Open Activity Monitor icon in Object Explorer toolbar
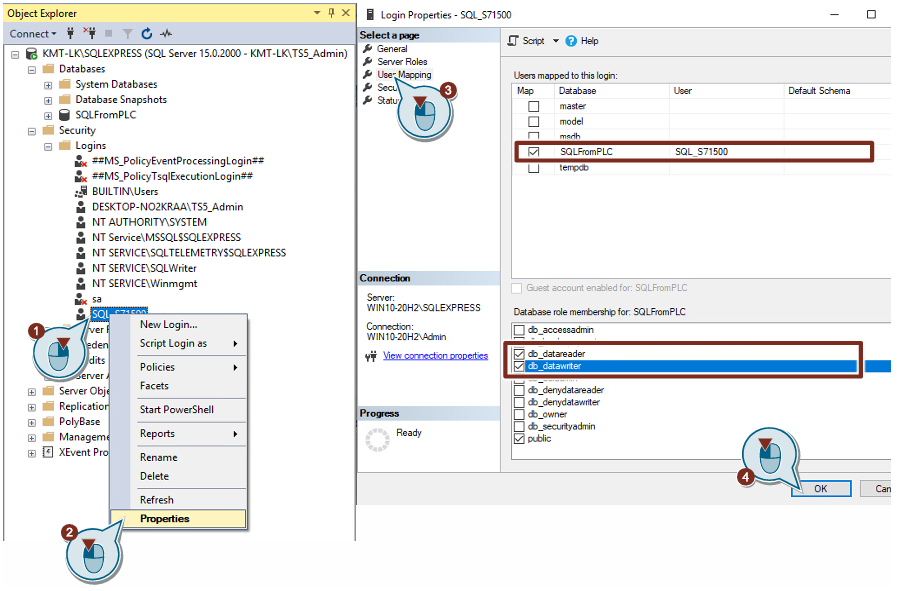This screenshot has width=903, height=591. click(x=166, y=34)
